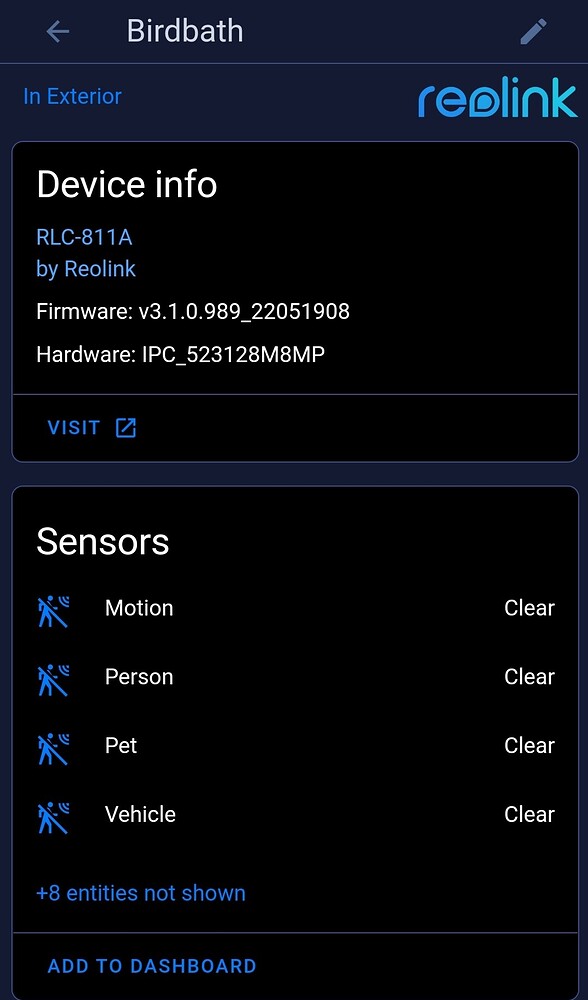The width and height of the screenshot is (588, 1000).
Task: Select the Motion sensor icon
Action: click(x=53, y=608)
